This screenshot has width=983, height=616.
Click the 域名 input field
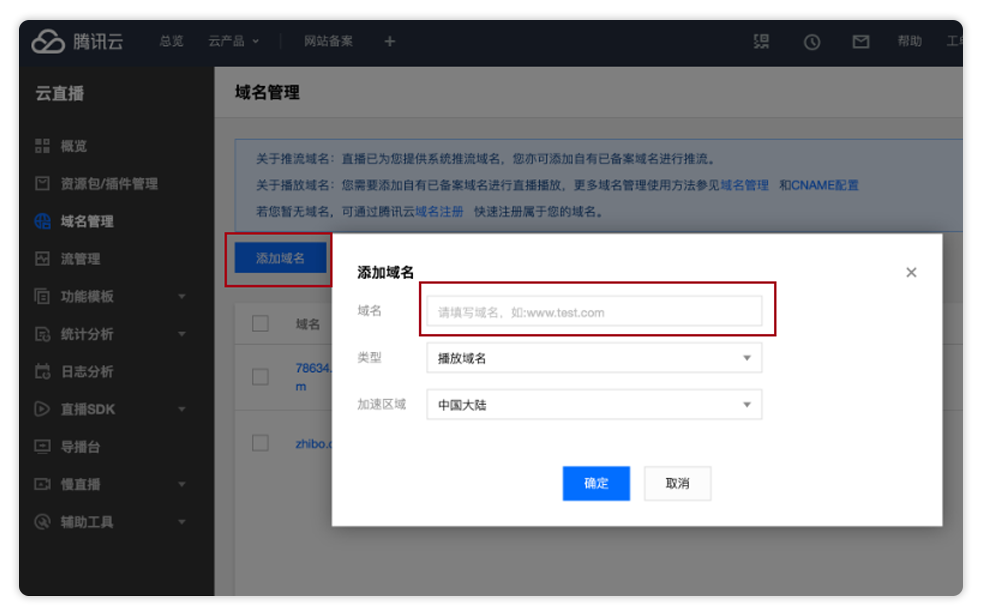pyautogui.click(x=594, y=312)
